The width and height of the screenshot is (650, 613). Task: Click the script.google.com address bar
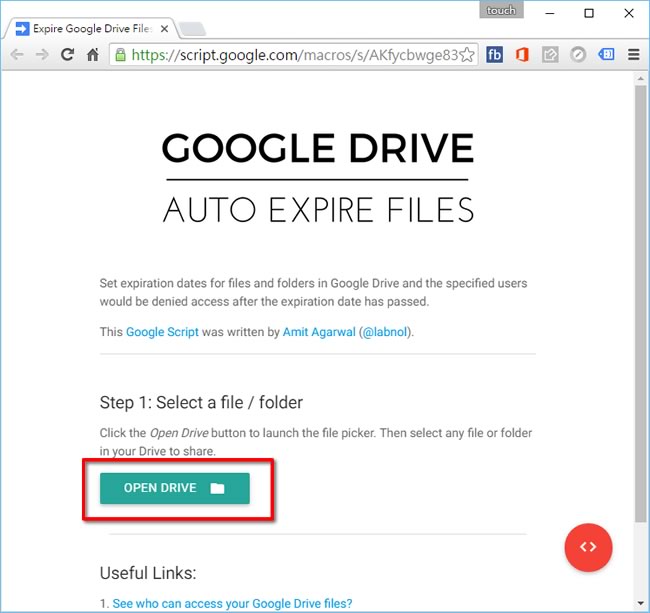tap(294, 55)
